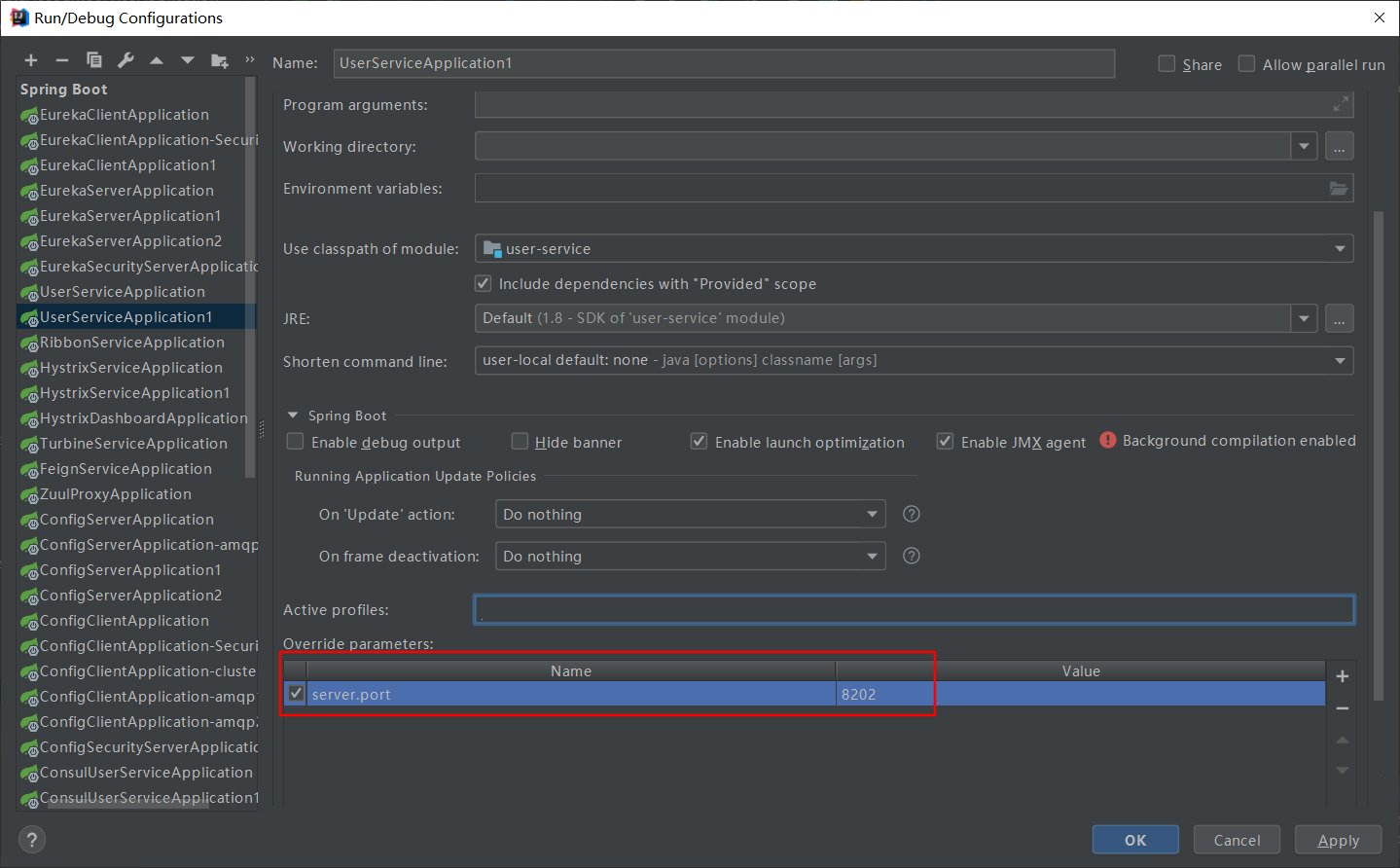Open help for 'Update' action

point(912,514)
